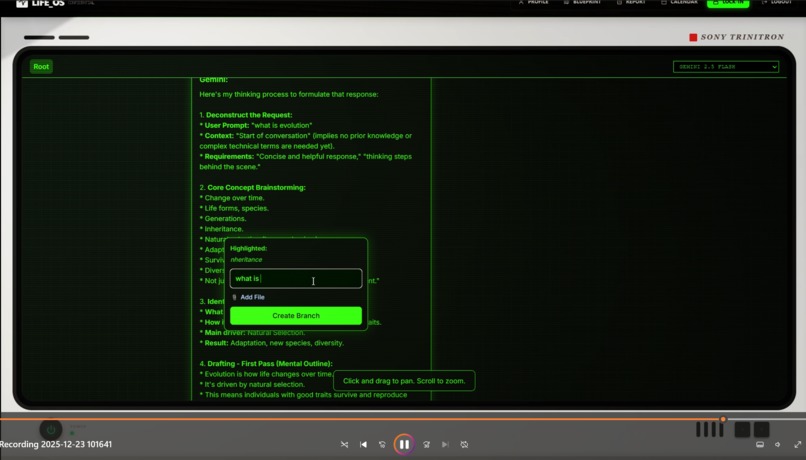Click the Create Branch button
This screenshot has height=460, width=806.
pos(296,316)
